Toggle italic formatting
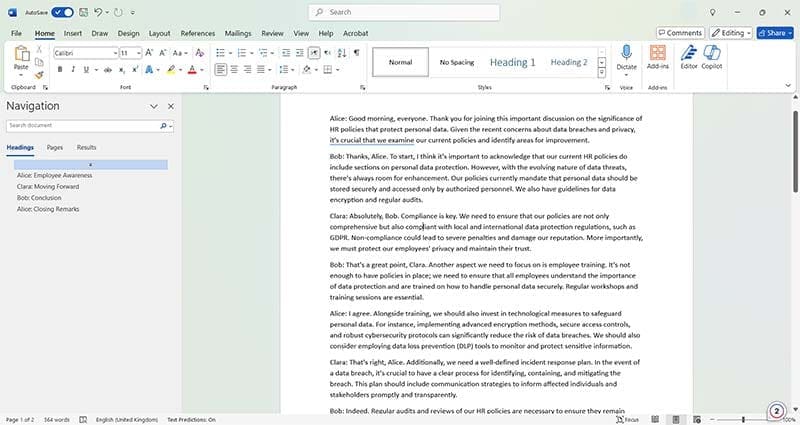This screenshot has height=425, width=800. pos(73,69)
